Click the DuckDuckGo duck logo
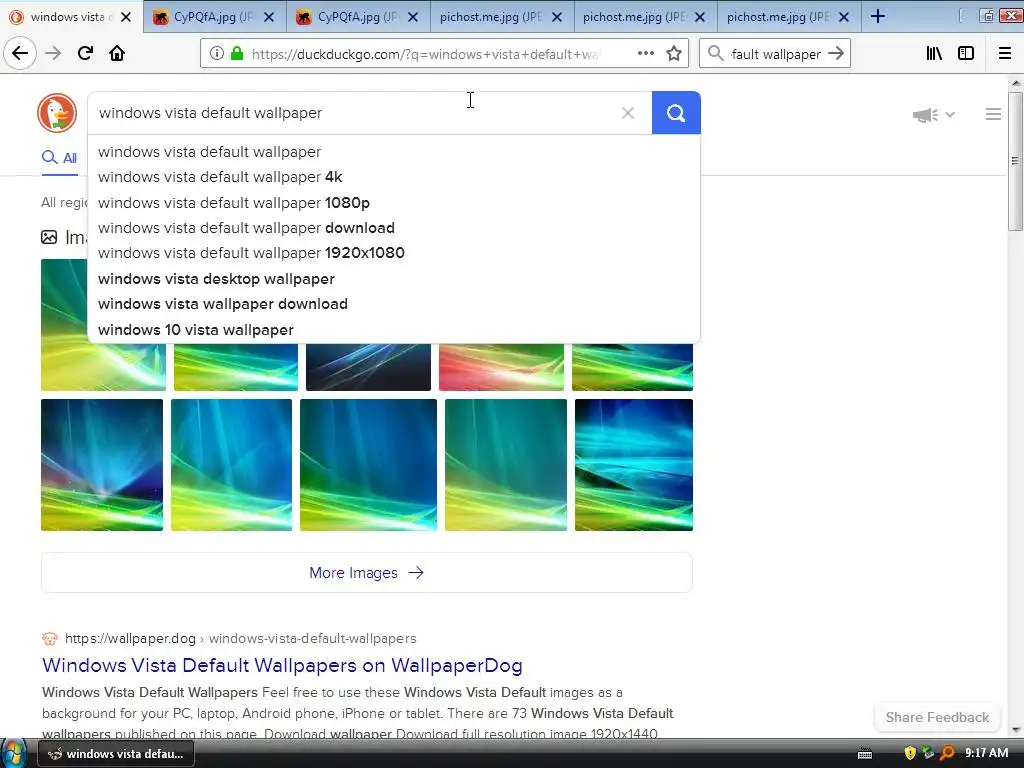The width and height of the screenshot is (1024, 768). click(x=57, y=113)
